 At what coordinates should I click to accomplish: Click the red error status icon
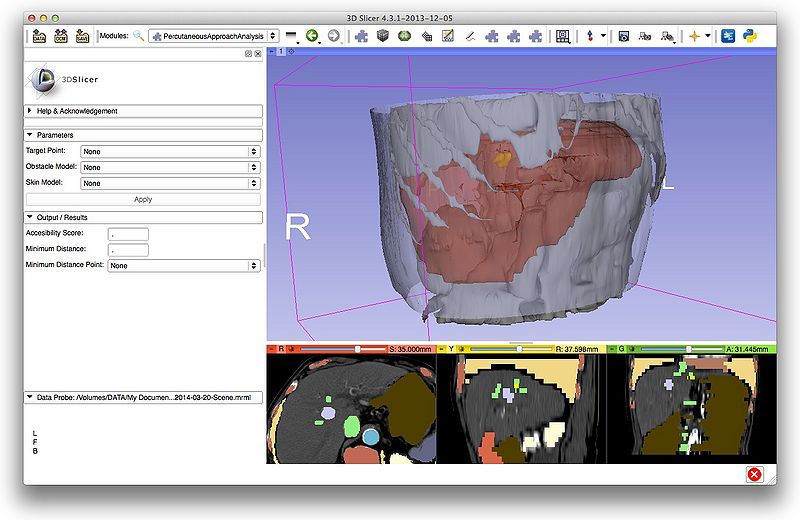[x=754, y=474]
